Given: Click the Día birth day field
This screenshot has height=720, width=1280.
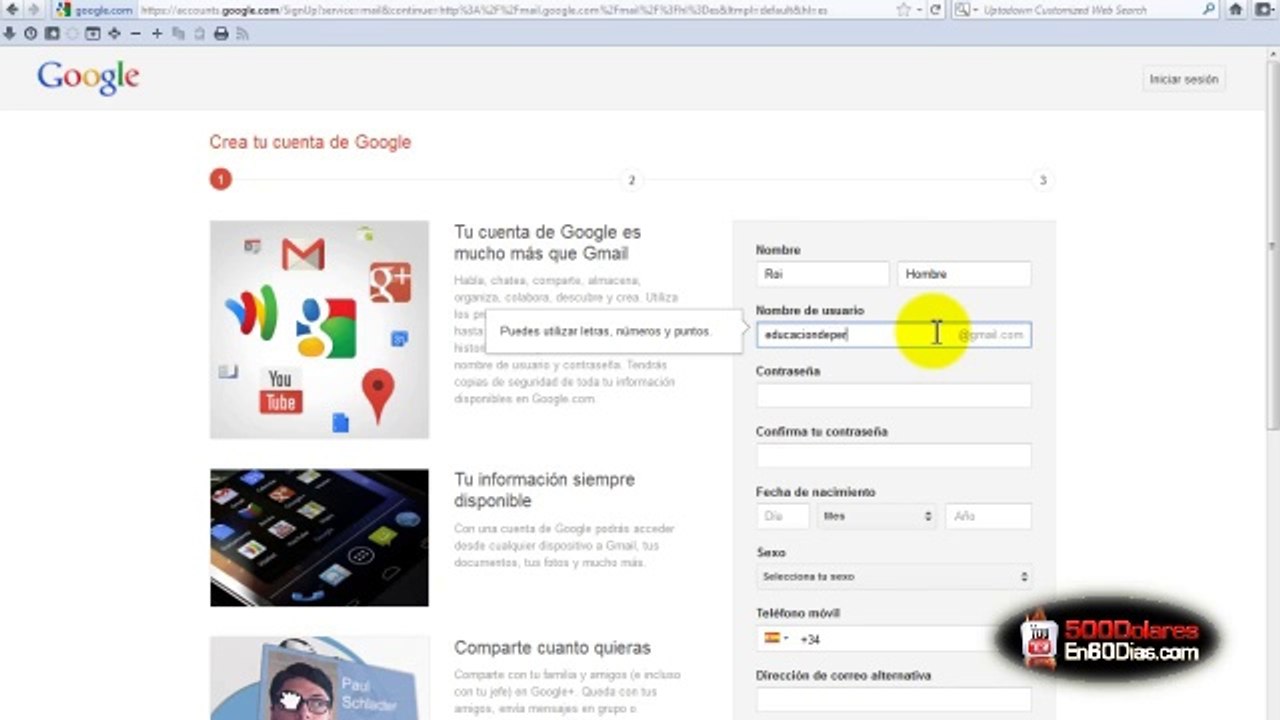Looking at the screenshot, I should pyautogui.click(x=783, y=516).
